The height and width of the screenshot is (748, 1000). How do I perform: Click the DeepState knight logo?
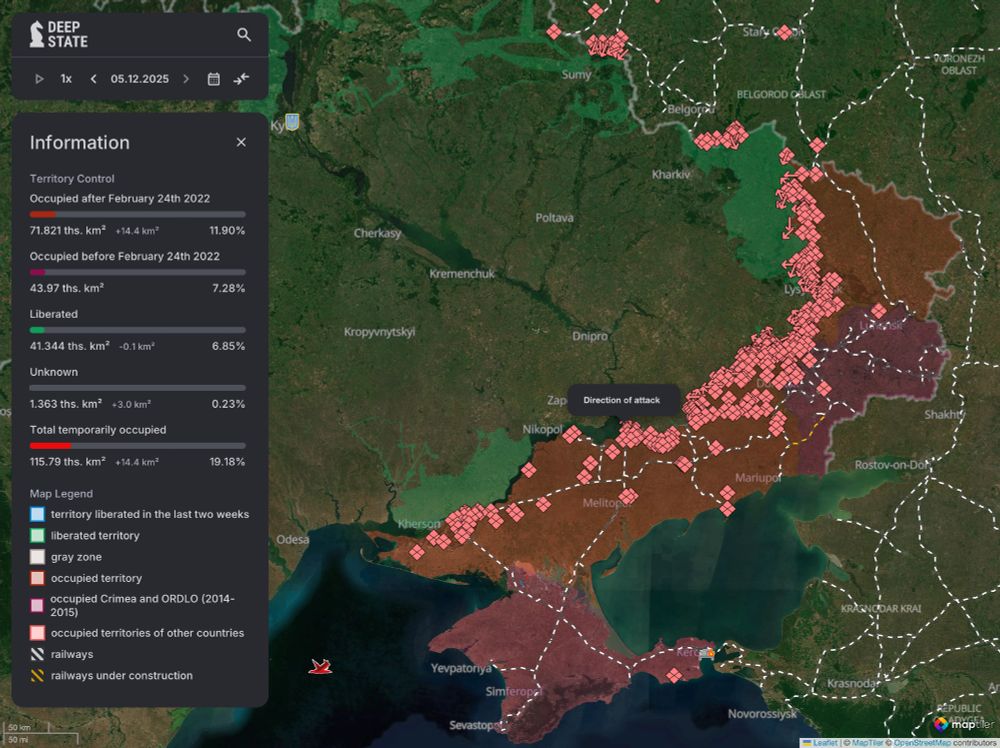(x=37, y=34)
